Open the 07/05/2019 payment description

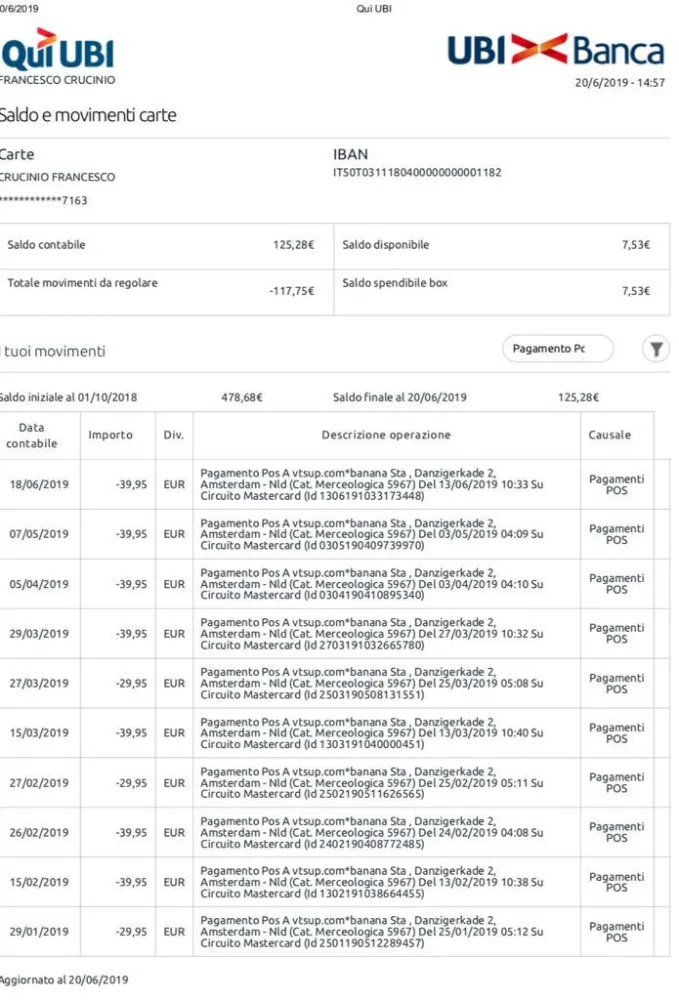tap(372, 534)
